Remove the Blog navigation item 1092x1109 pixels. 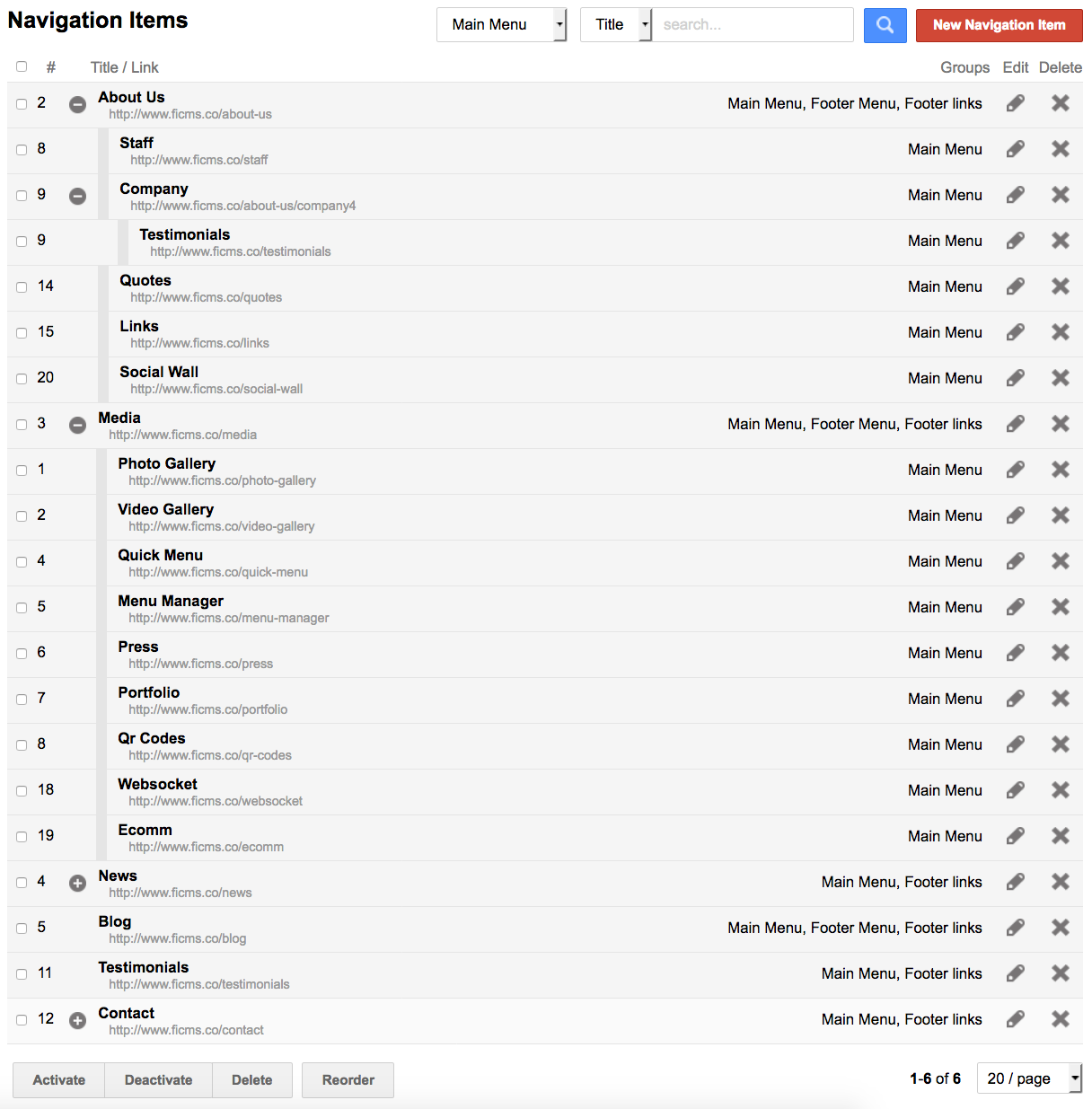[1061, 928]
